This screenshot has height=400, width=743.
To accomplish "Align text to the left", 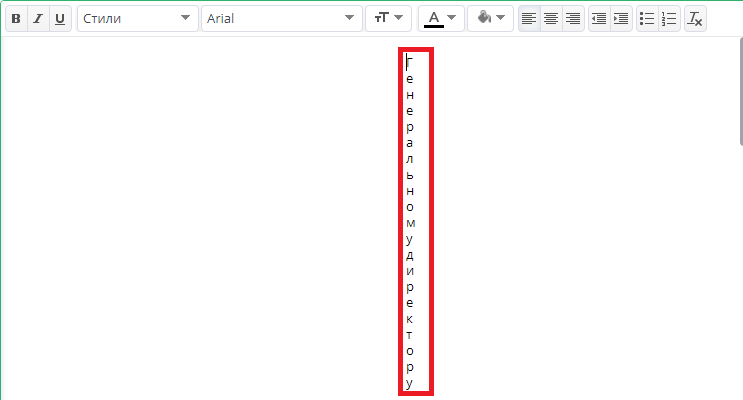I will click(529, 18).
